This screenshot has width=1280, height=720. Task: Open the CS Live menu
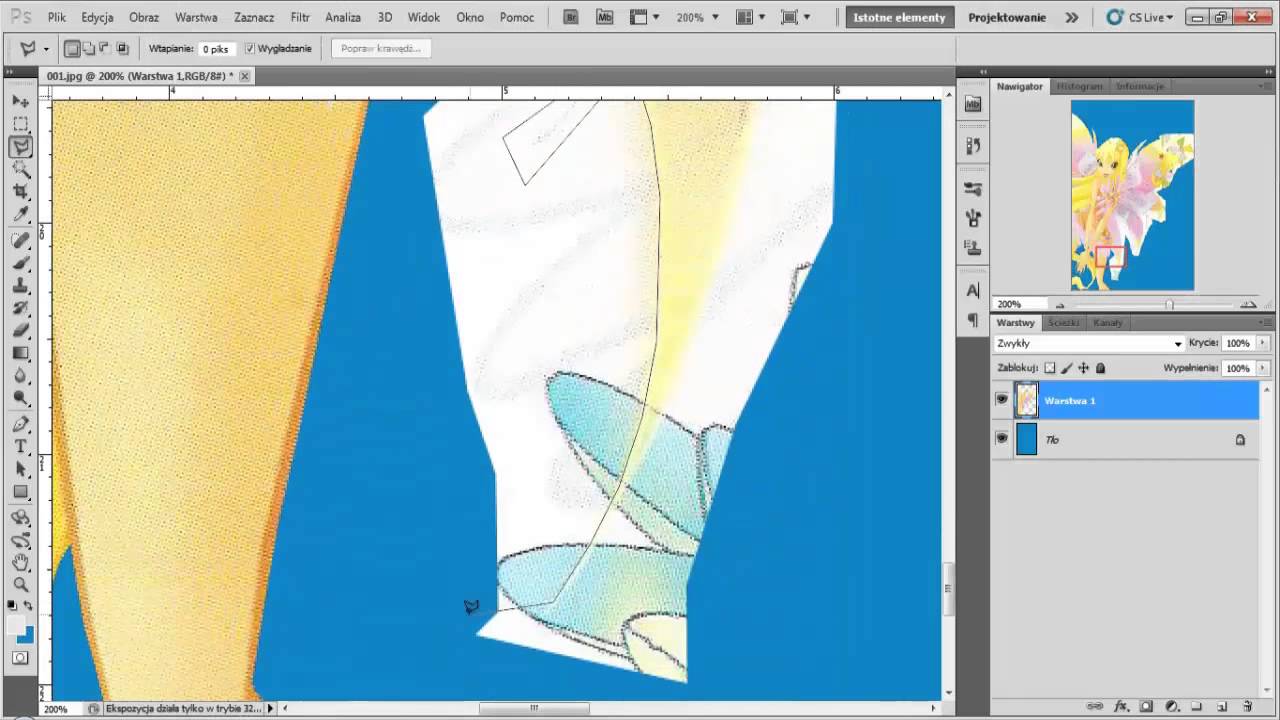1140,17
